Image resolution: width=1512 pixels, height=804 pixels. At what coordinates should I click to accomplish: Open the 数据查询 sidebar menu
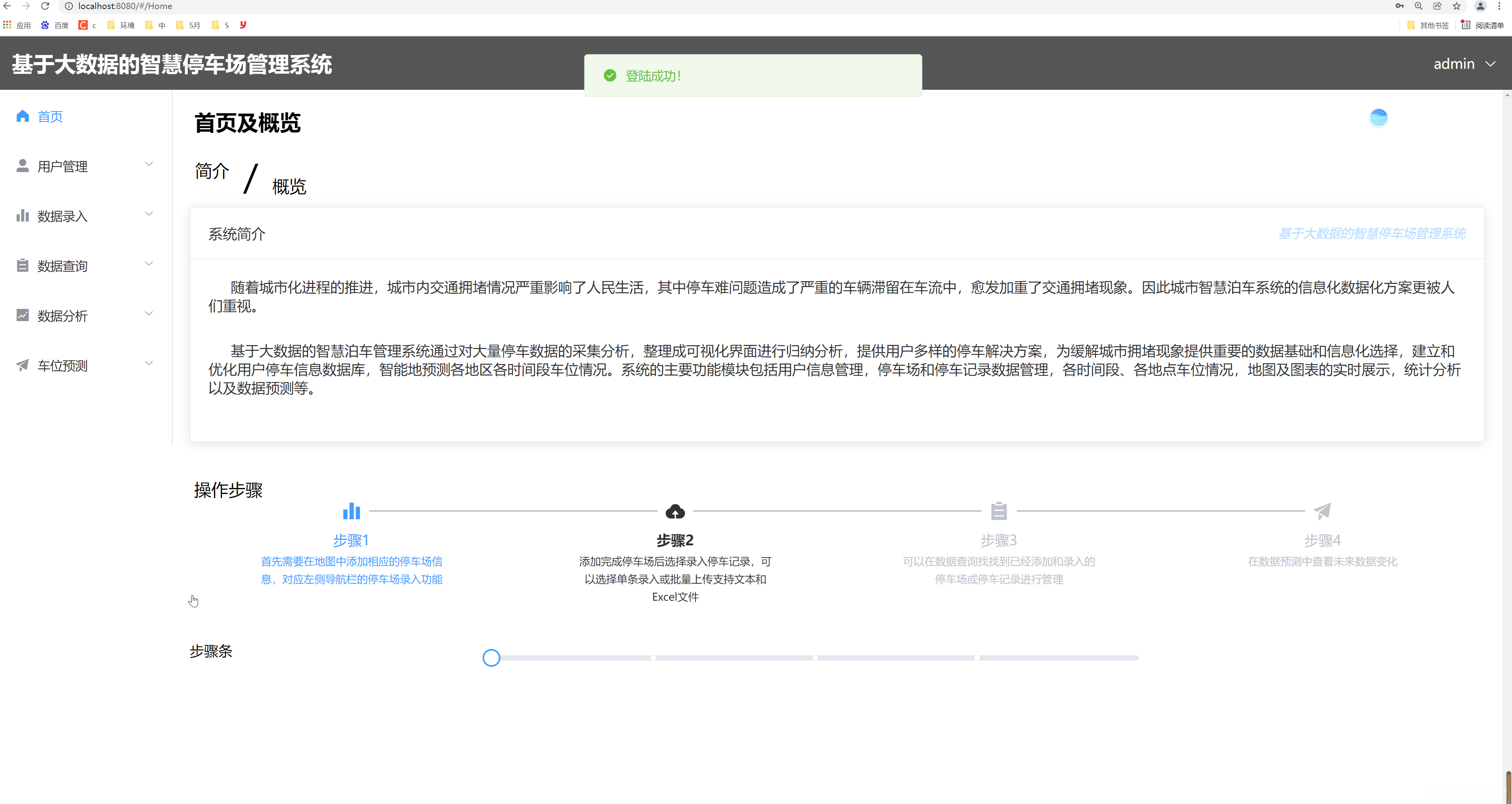tap(63, 267)
